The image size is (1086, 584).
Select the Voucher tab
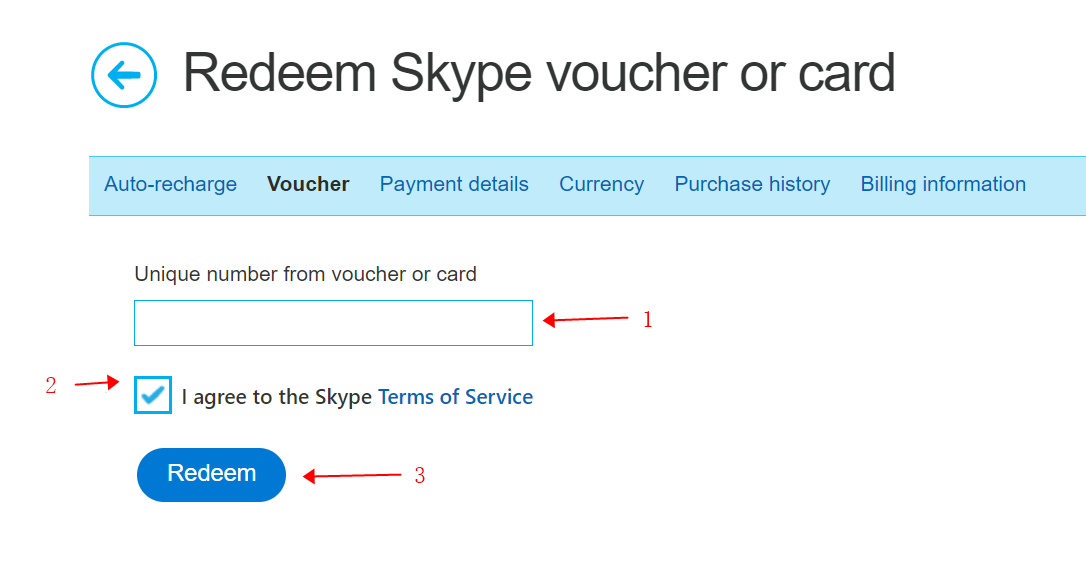point(308,184)
